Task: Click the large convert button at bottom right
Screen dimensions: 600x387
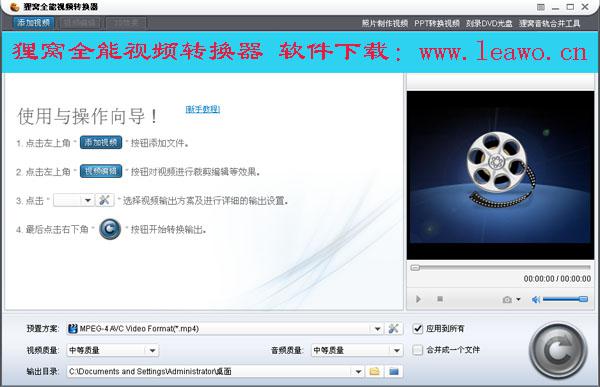Action: pyautogui.click(x=558, y=350)
